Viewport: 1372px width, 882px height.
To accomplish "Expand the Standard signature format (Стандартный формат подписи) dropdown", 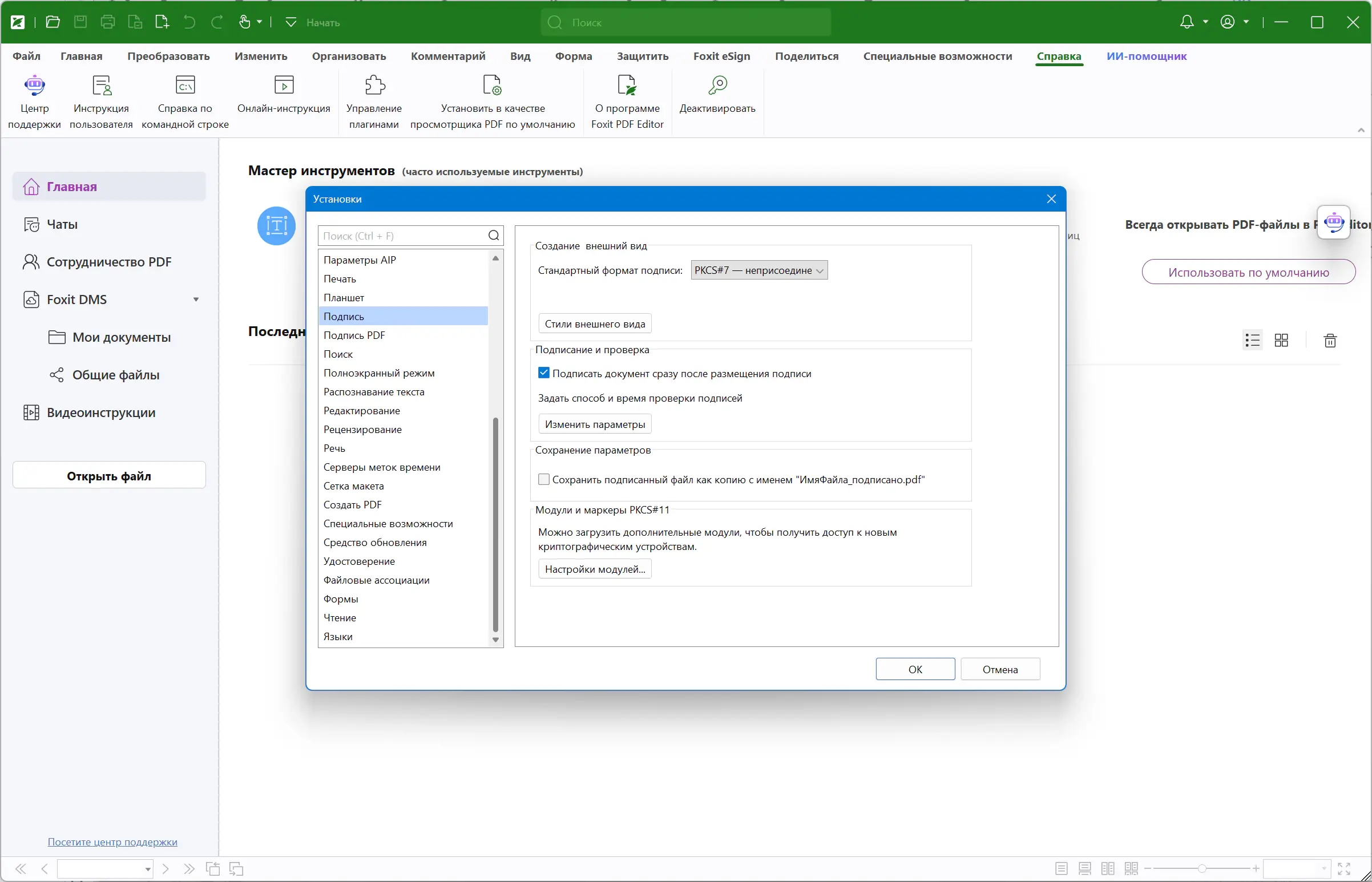I will coord(759,270).
